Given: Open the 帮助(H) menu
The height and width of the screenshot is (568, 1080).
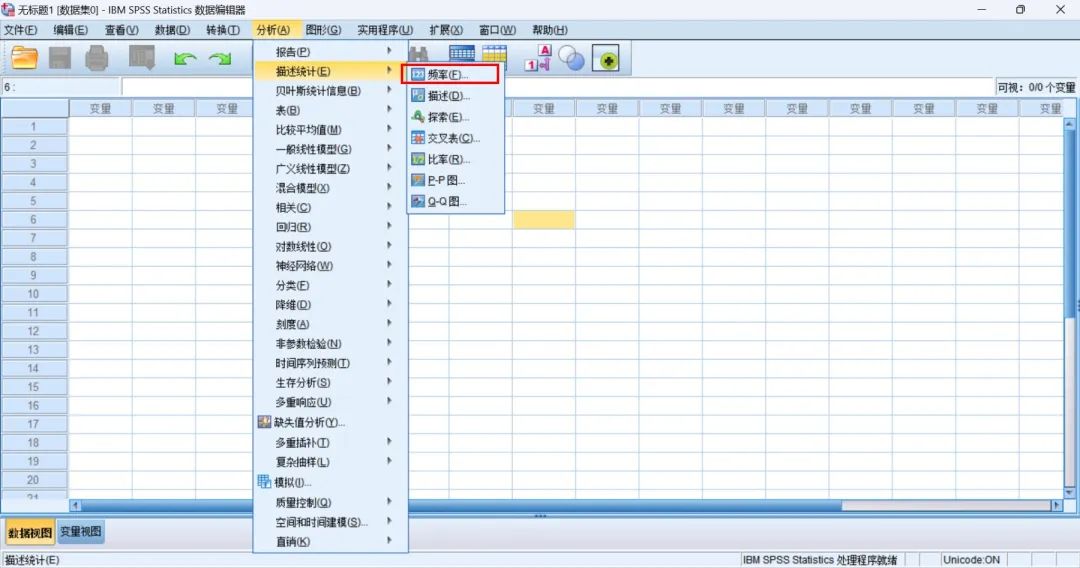Looking at the screenshot, I should [x=550, y=30].
